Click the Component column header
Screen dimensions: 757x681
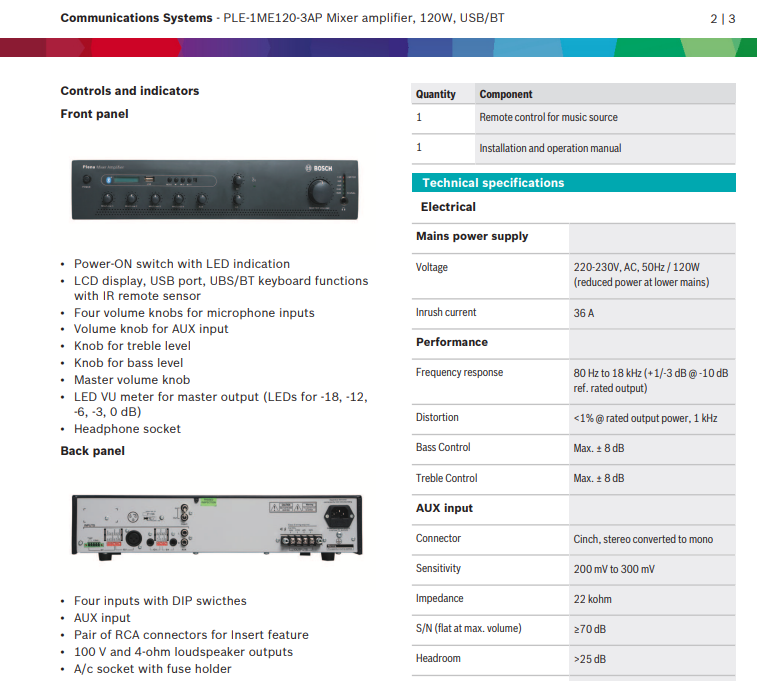click(x=506, y=94)
